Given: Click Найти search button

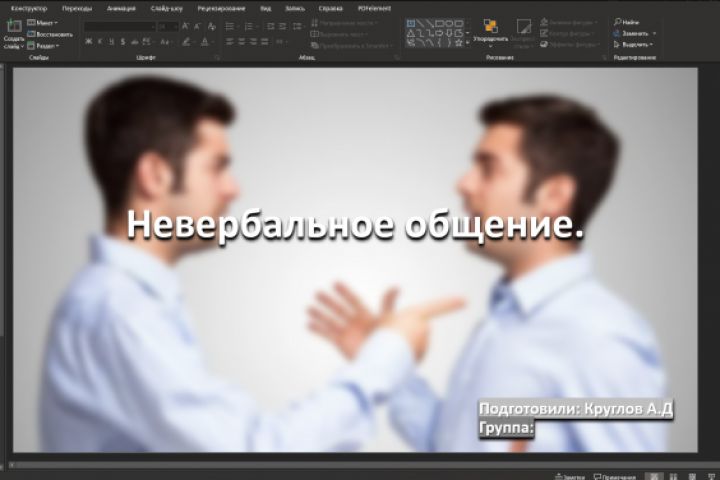Looking at the screenshot, I should pos(627,22).
